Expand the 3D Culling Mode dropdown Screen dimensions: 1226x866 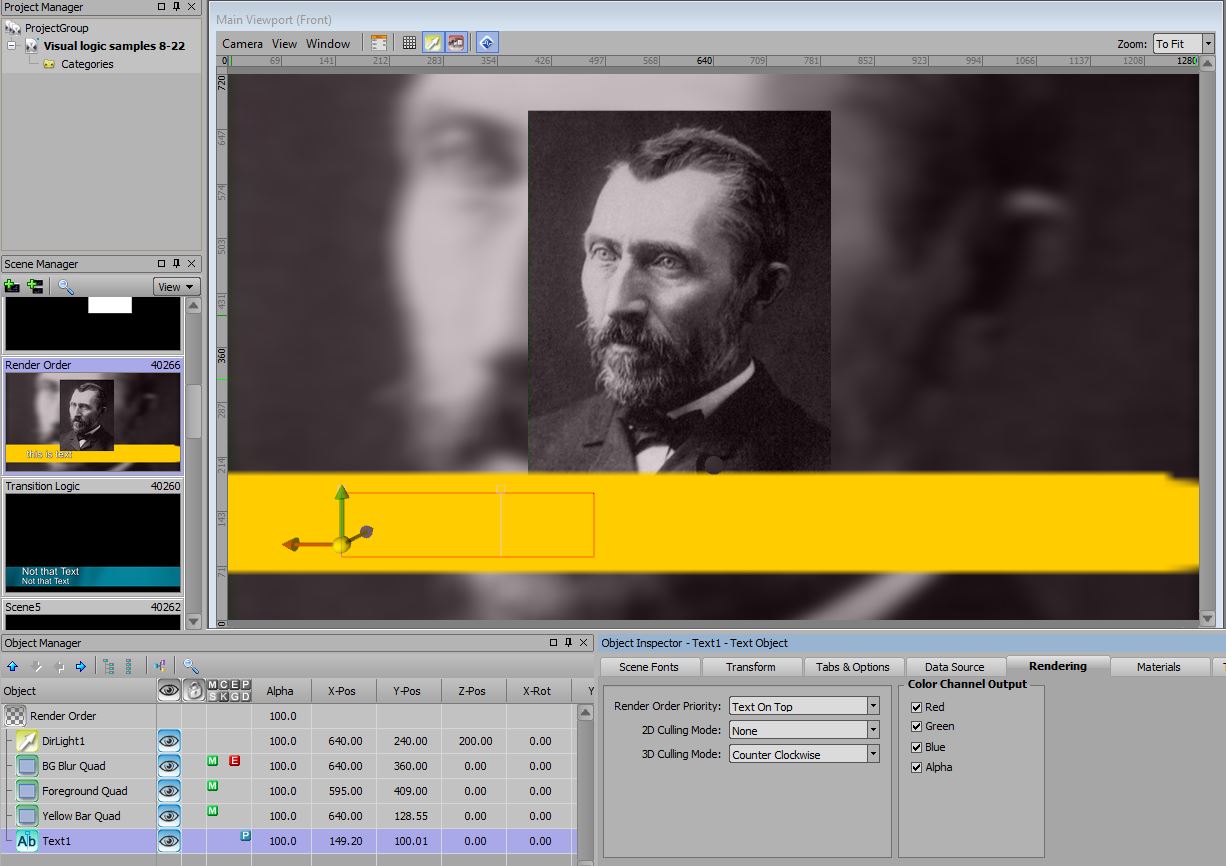[872, 754]
